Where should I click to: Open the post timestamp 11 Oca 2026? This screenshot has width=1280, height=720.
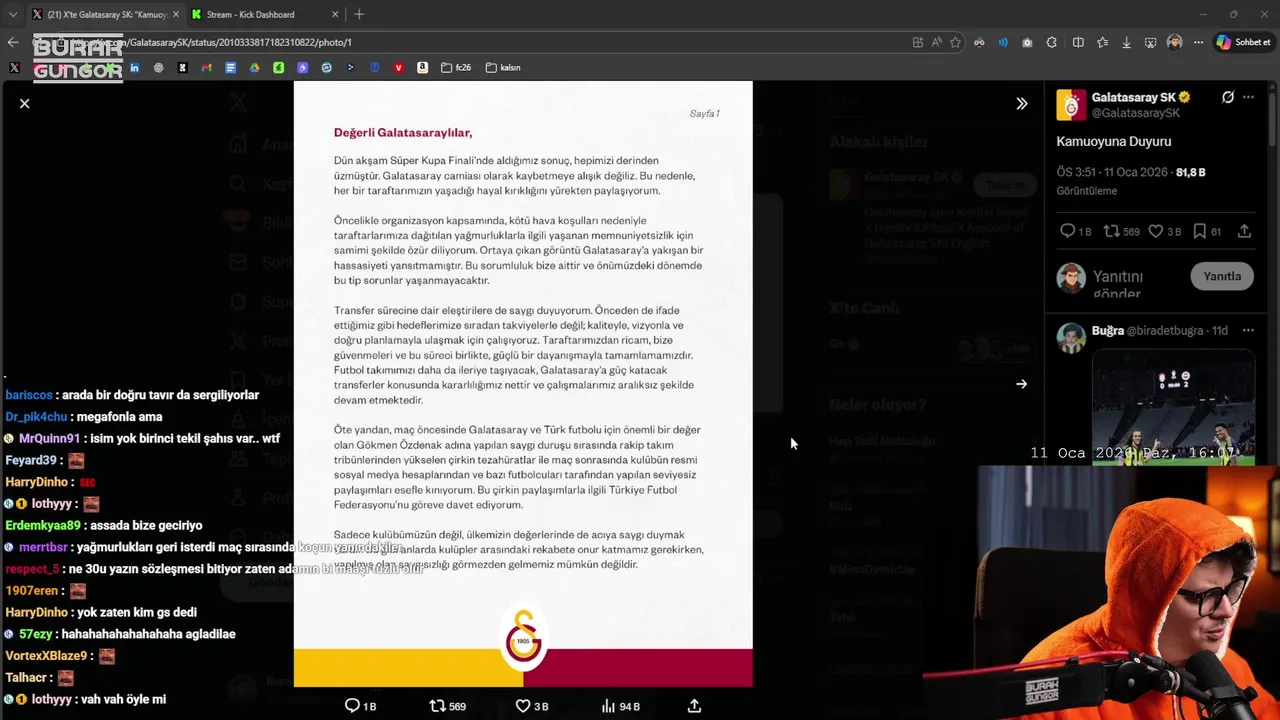1113,172
